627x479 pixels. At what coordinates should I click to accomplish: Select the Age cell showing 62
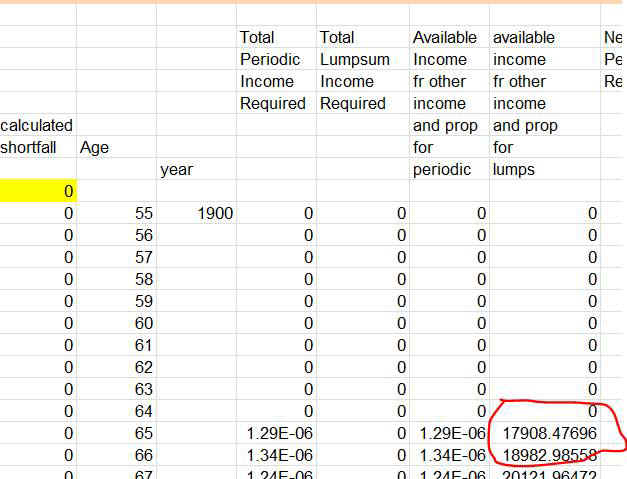coord(116,367)
